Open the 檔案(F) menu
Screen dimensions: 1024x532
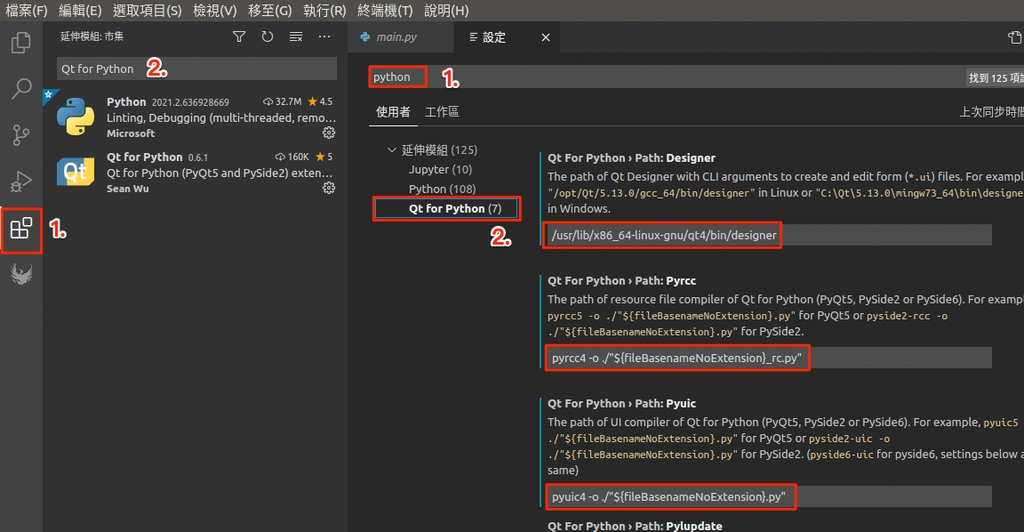(26, 10)
